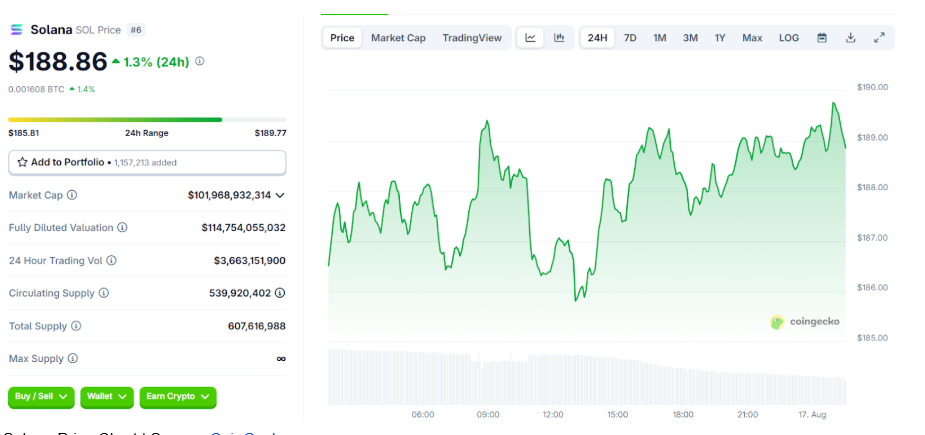This screenshot has height=435, width=925.
Task: Switch to the Market Cap chart tab
Action: 398,38
